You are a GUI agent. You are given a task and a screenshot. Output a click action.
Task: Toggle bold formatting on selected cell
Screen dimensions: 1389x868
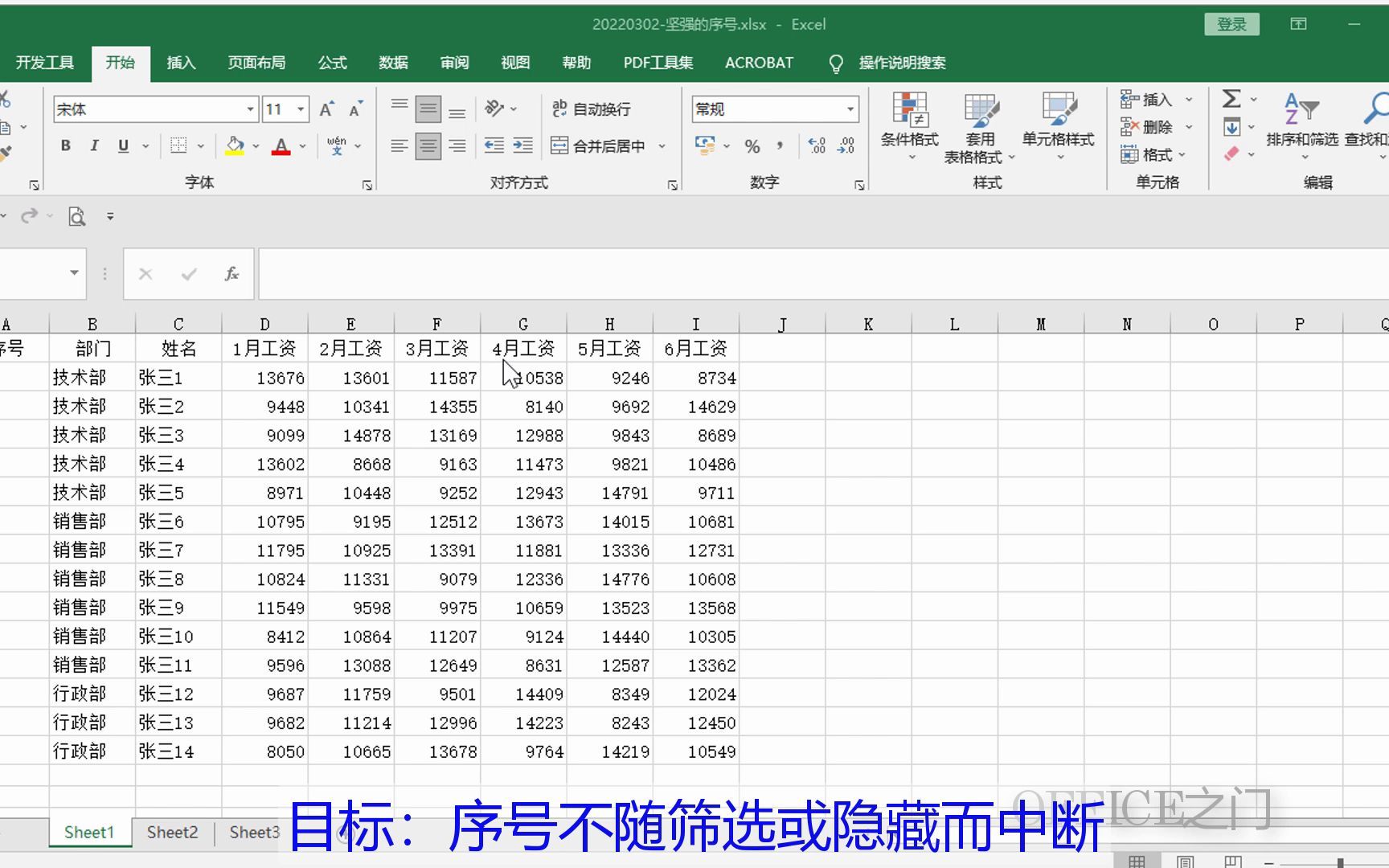click(x=64, y=145)
